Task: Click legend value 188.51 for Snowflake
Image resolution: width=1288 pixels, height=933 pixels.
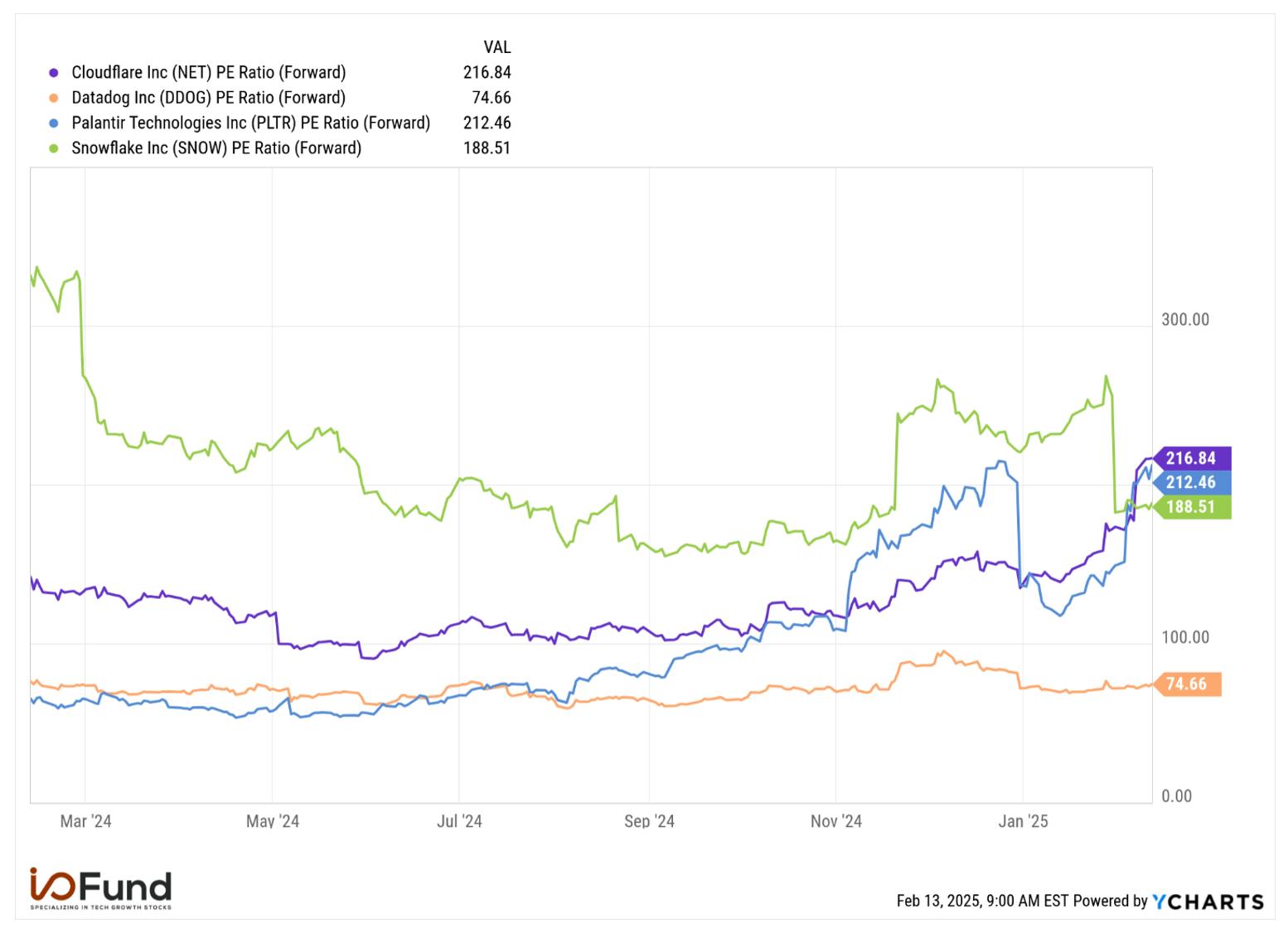Action: tap(487, 148)
